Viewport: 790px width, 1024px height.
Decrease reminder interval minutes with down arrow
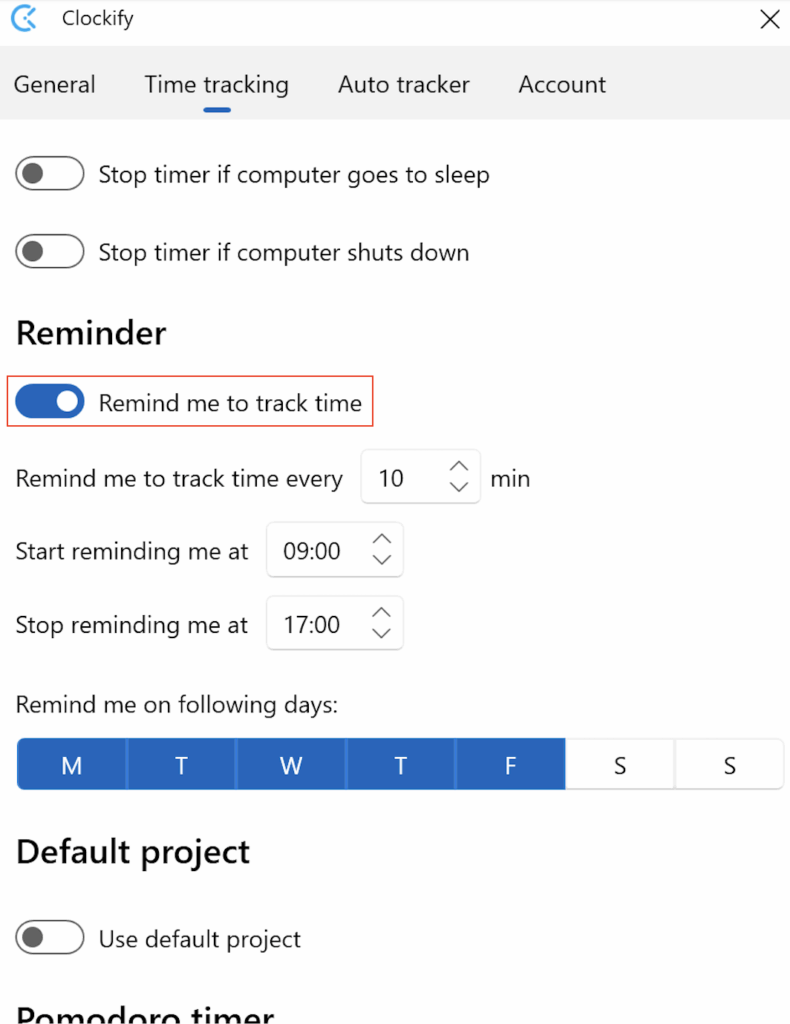[459, 487]
